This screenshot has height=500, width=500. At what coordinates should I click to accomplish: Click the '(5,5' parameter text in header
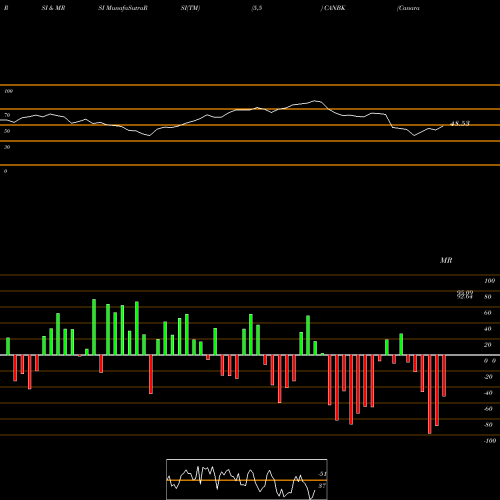coord(257,8)
